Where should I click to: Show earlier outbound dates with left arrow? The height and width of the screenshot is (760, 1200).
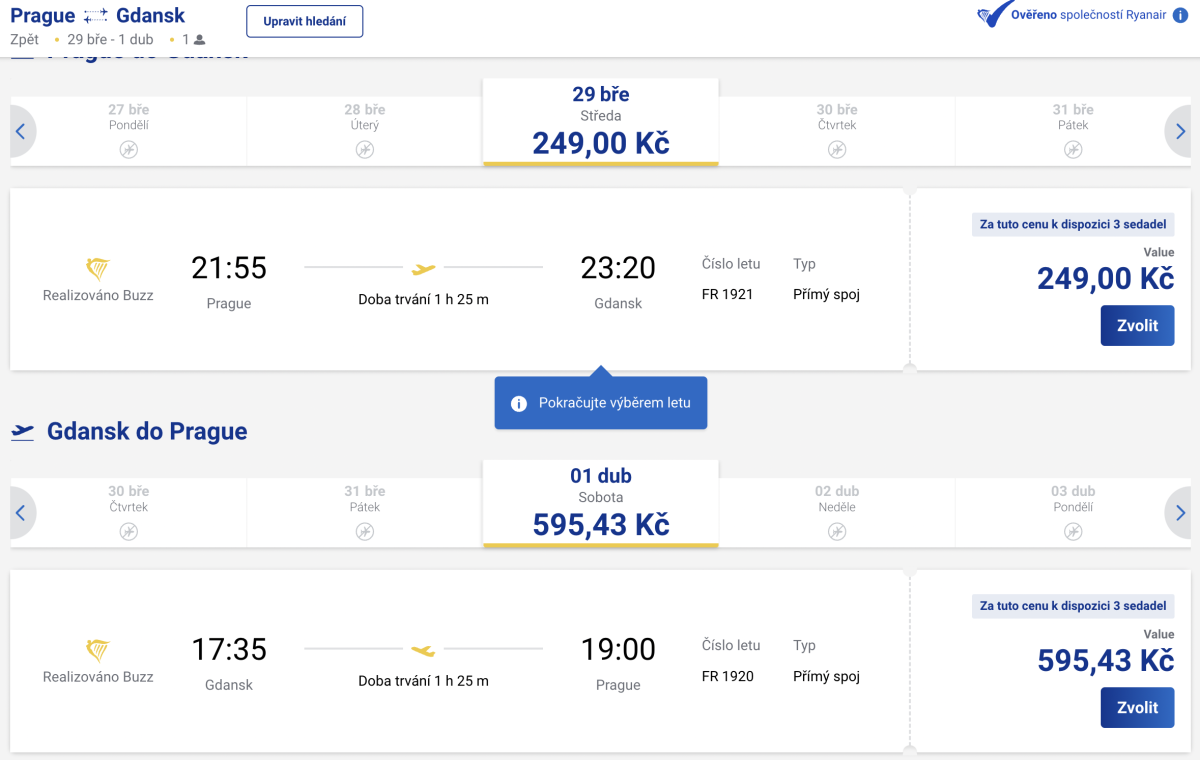click(21, 131)
